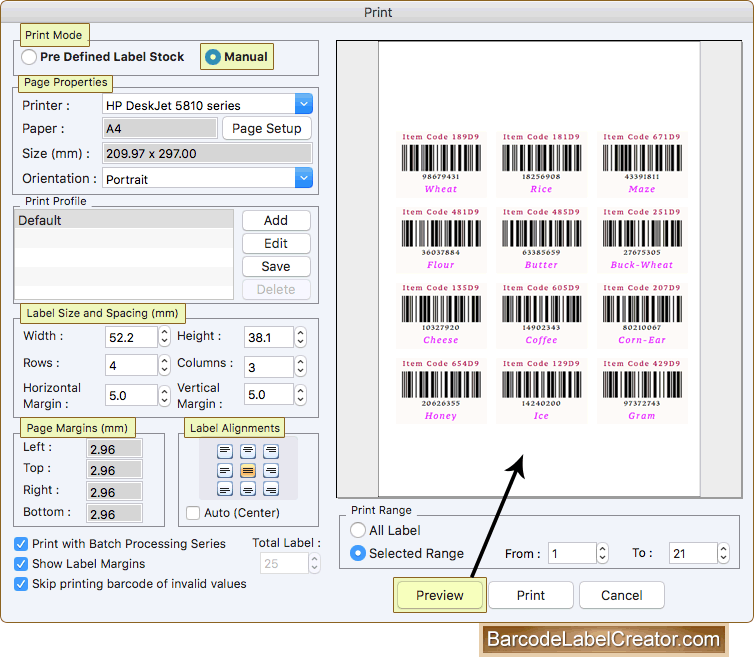This screenshot has width=754, height=657.
Task: Save the print profile
Action: pos(276,266)
